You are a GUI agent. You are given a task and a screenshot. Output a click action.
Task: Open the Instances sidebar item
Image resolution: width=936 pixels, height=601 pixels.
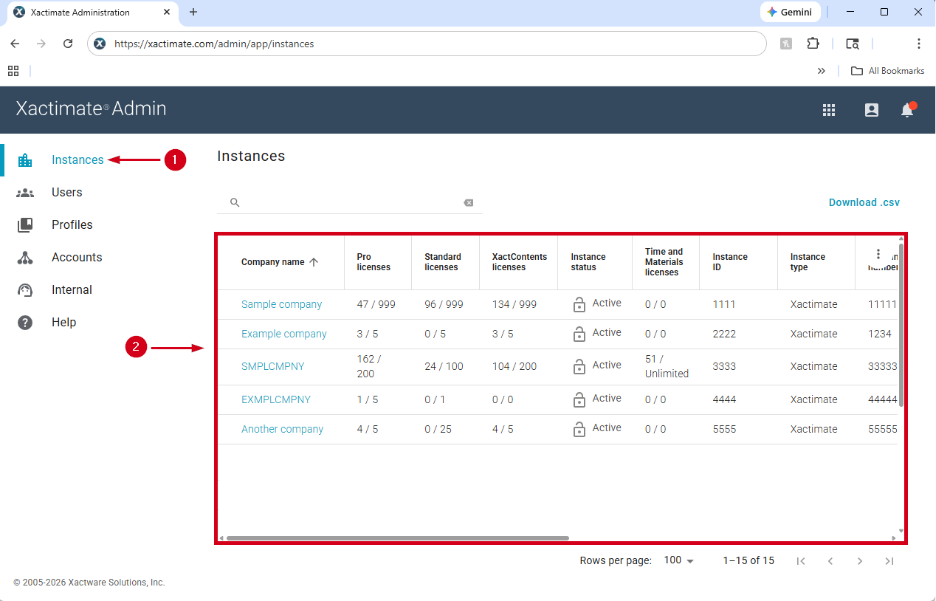77,160
